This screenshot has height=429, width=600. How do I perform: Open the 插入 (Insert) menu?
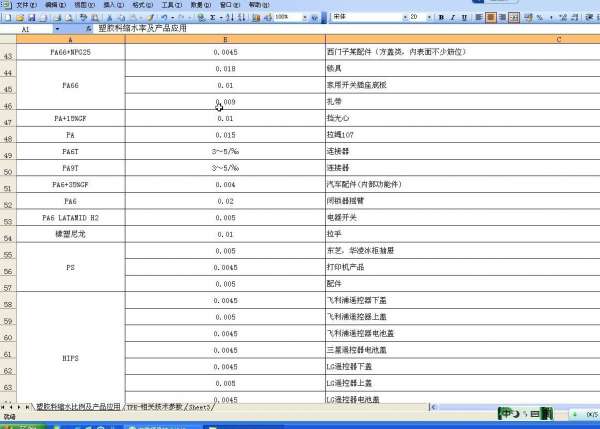point(114,5)
